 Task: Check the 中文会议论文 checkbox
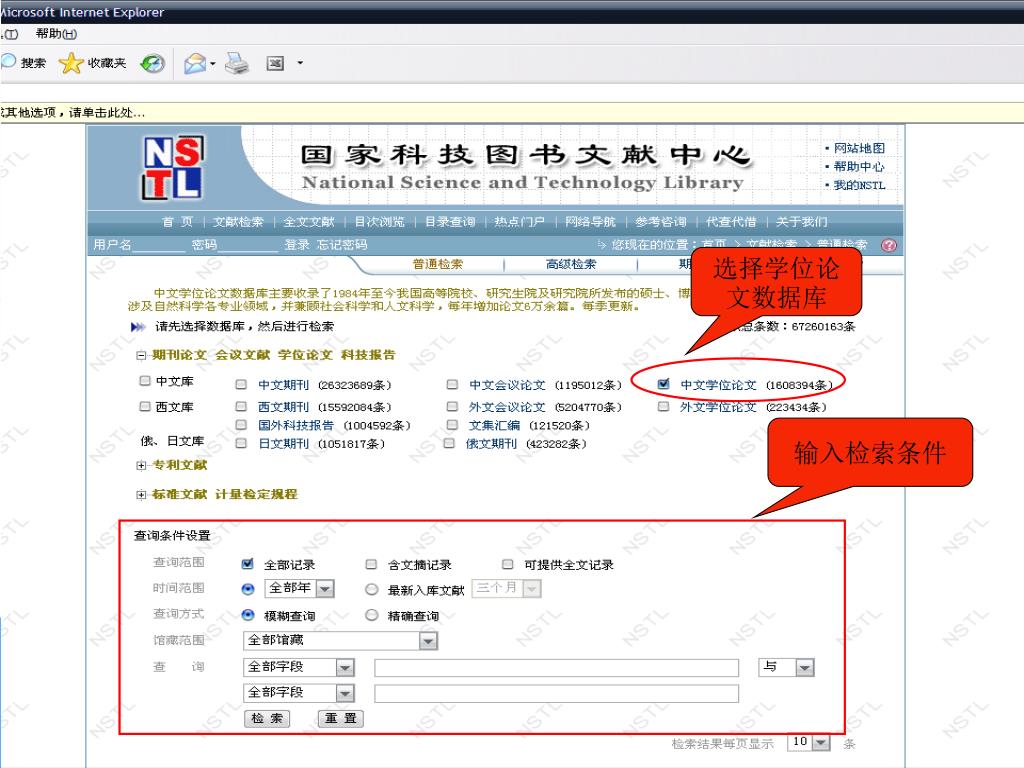(x=452, y=385)
